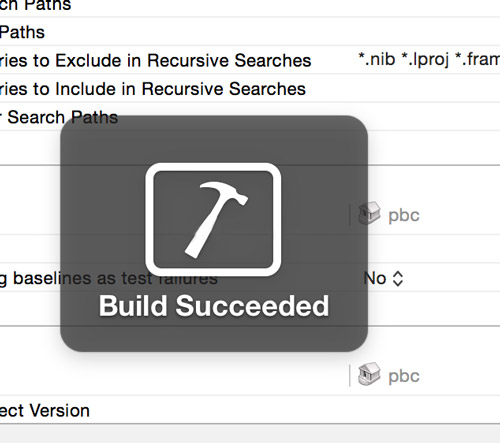Screen dimensions: 500x443
Task: Click empty value cell for Include in Recursive Searches
Action: pyautogui.click(x=428, y=89)
